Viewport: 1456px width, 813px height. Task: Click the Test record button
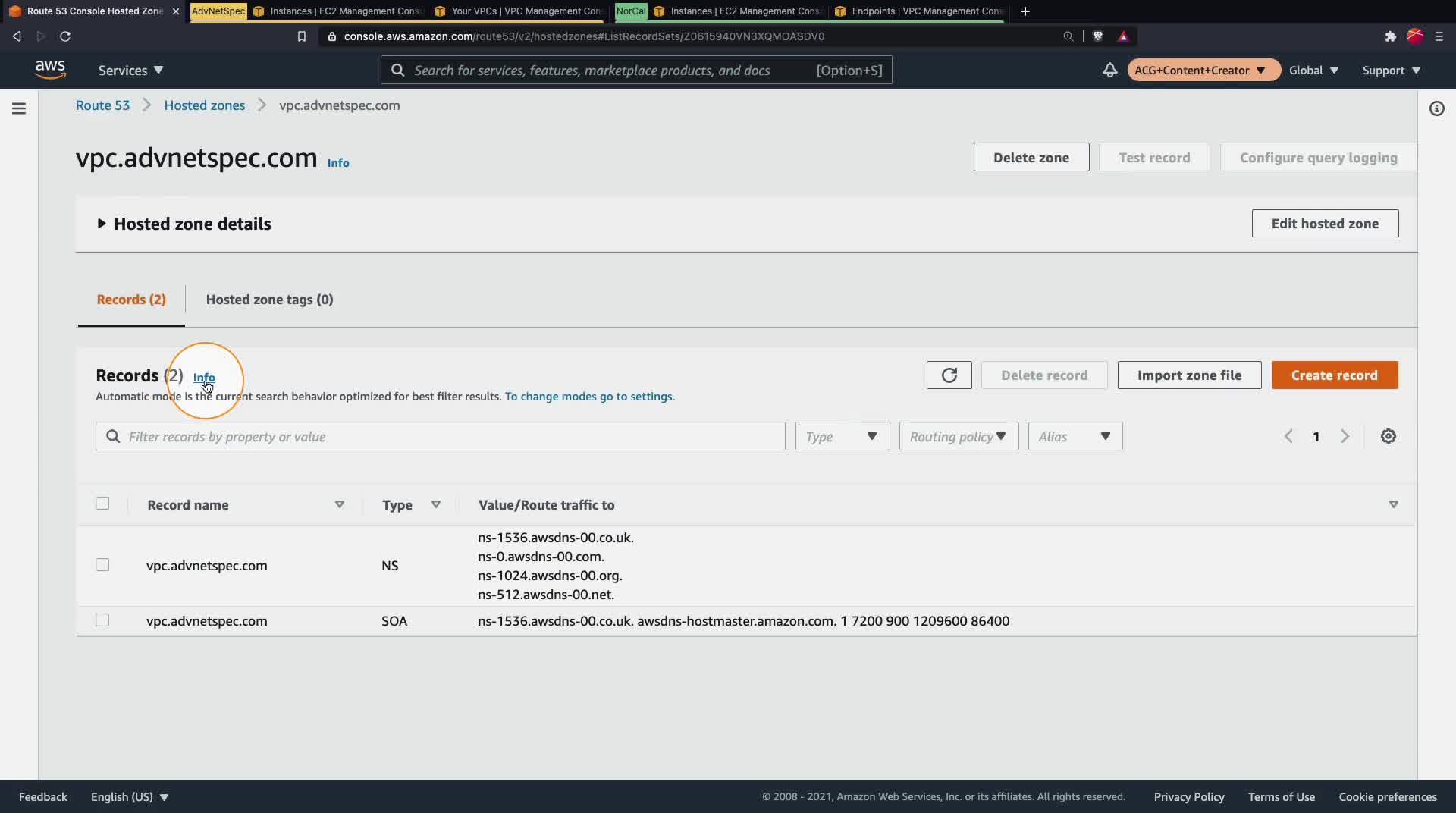coord(1154,157)
